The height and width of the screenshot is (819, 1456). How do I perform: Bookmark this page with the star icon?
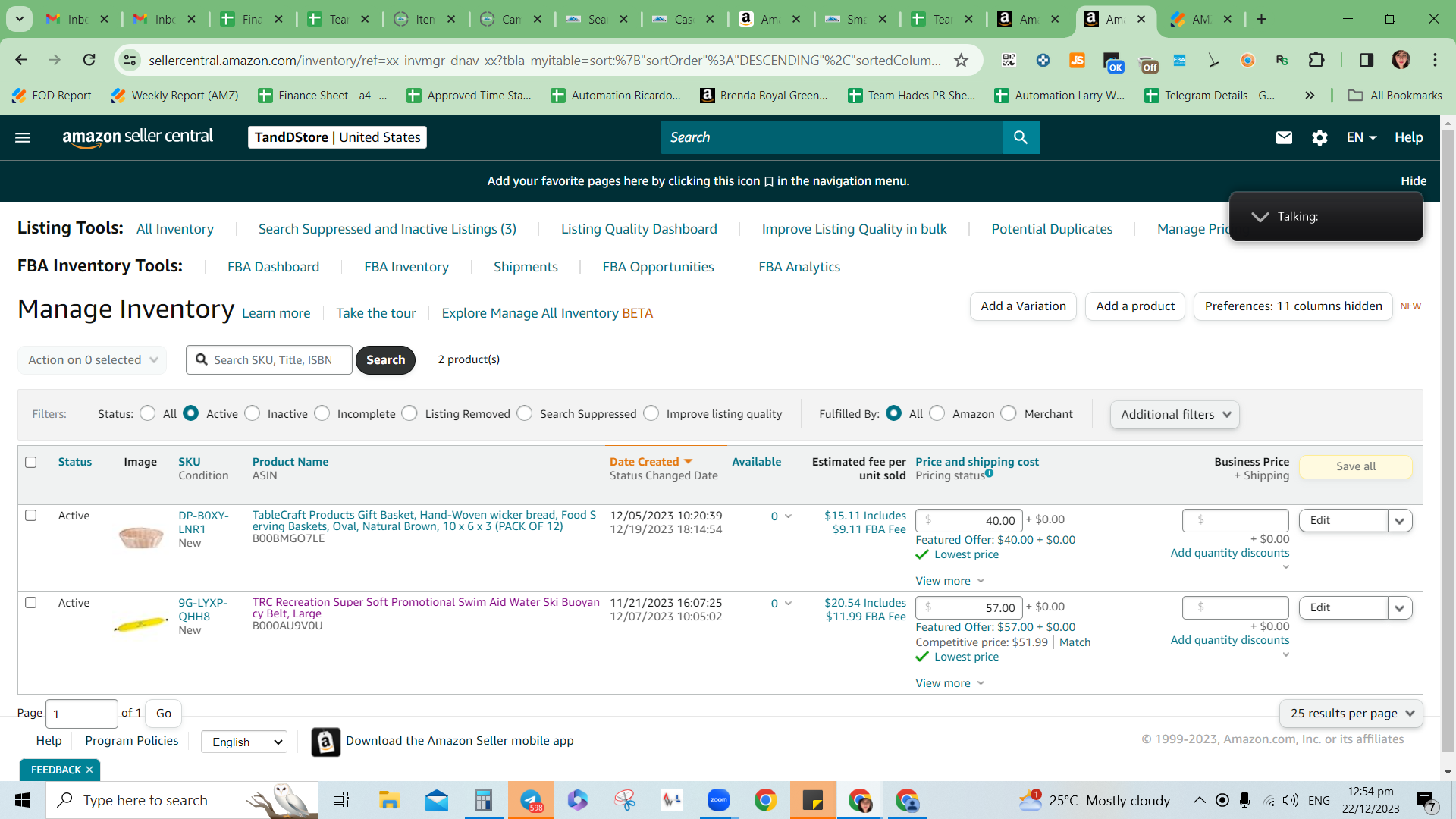pos(961,60)
